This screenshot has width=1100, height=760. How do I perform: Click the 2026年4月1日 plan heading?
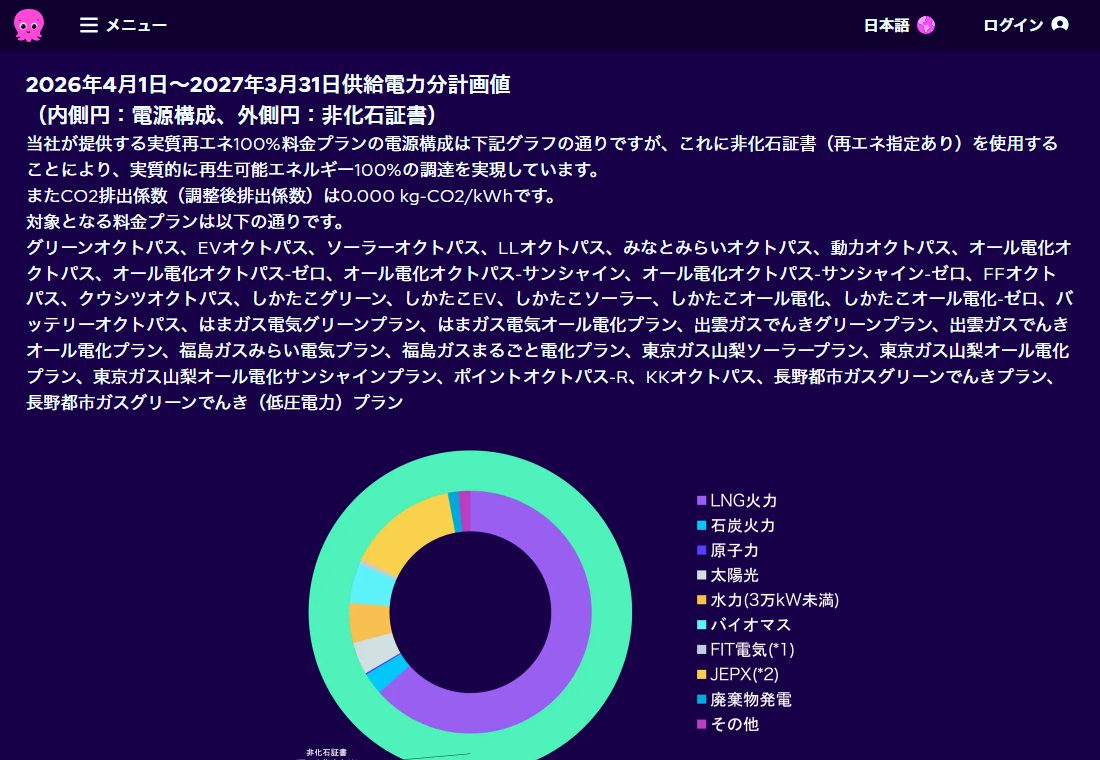[x=268, y=84]
